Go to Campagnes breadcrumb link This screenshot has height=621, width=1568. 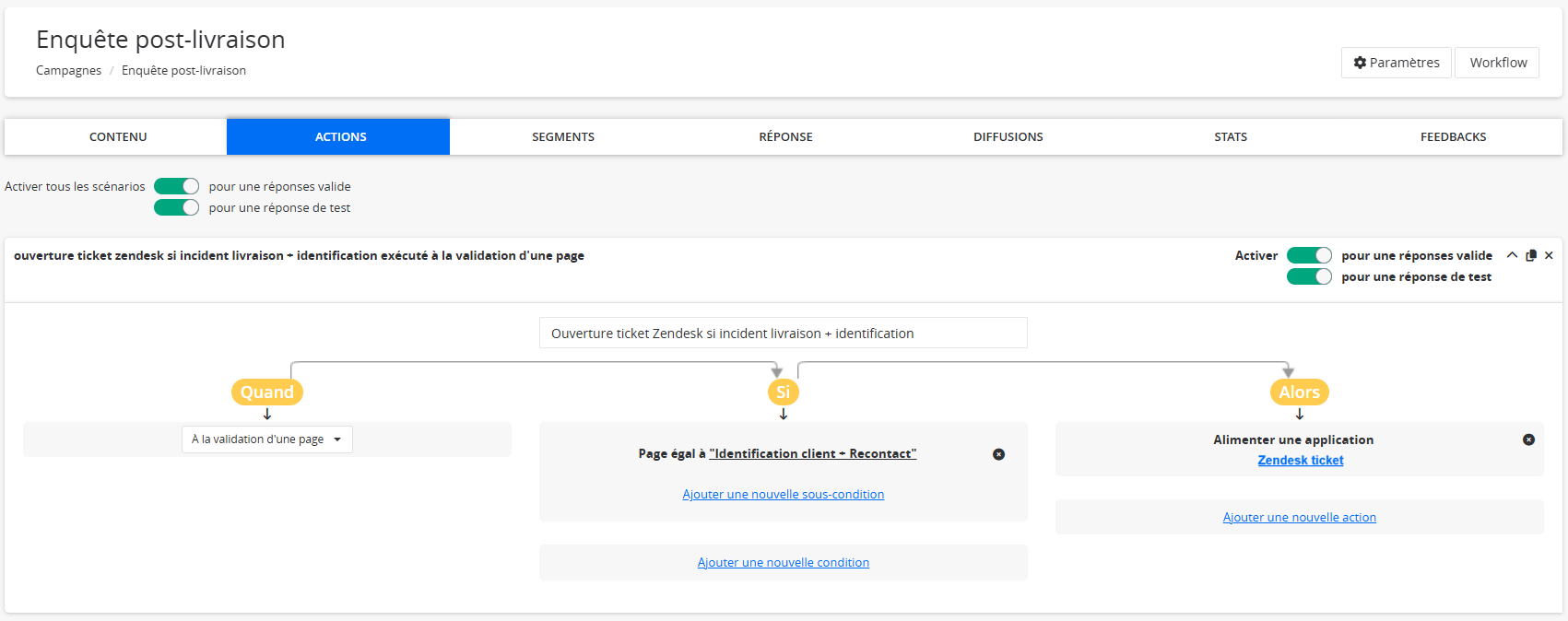[68, 70]
